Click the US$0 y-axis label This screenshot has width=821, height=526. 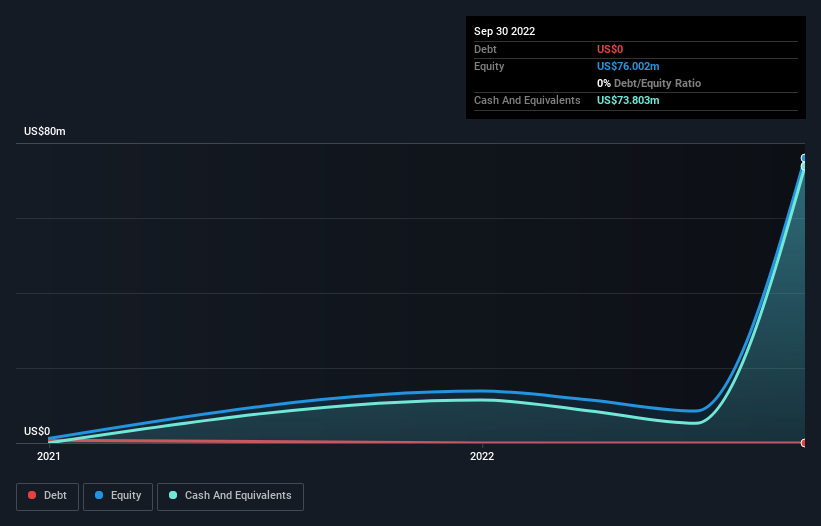click(37, 431)
